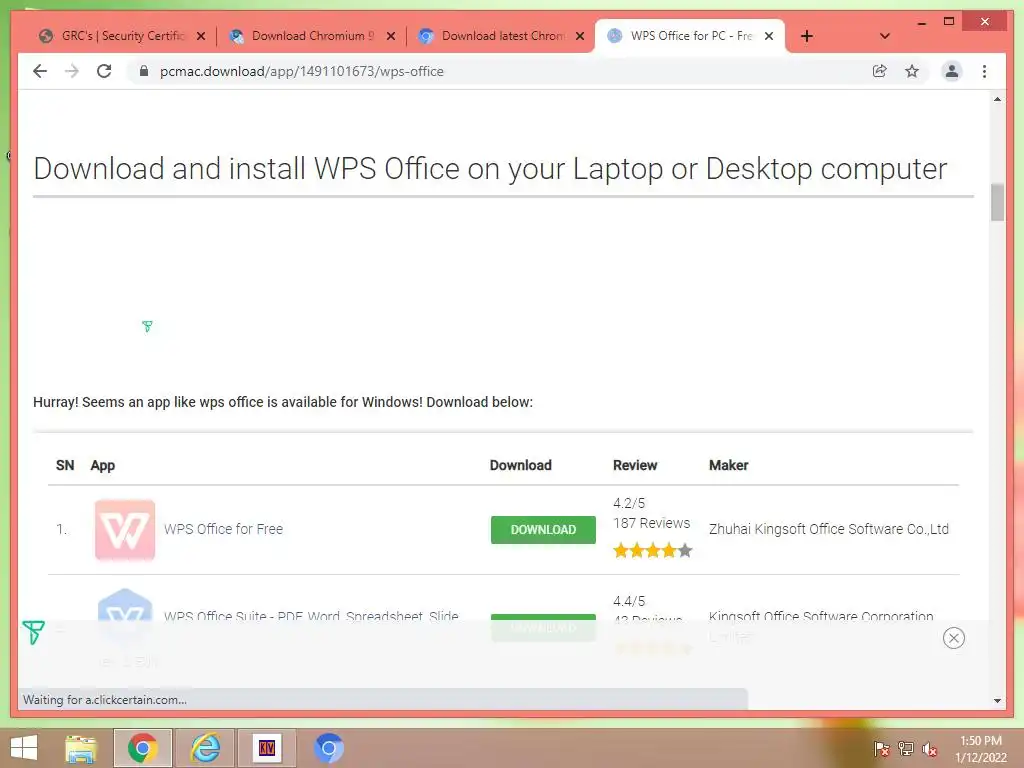The width and height of the screenshot is (1024, 768).
Task: Click the Review column header
Action: pos(635,465)
